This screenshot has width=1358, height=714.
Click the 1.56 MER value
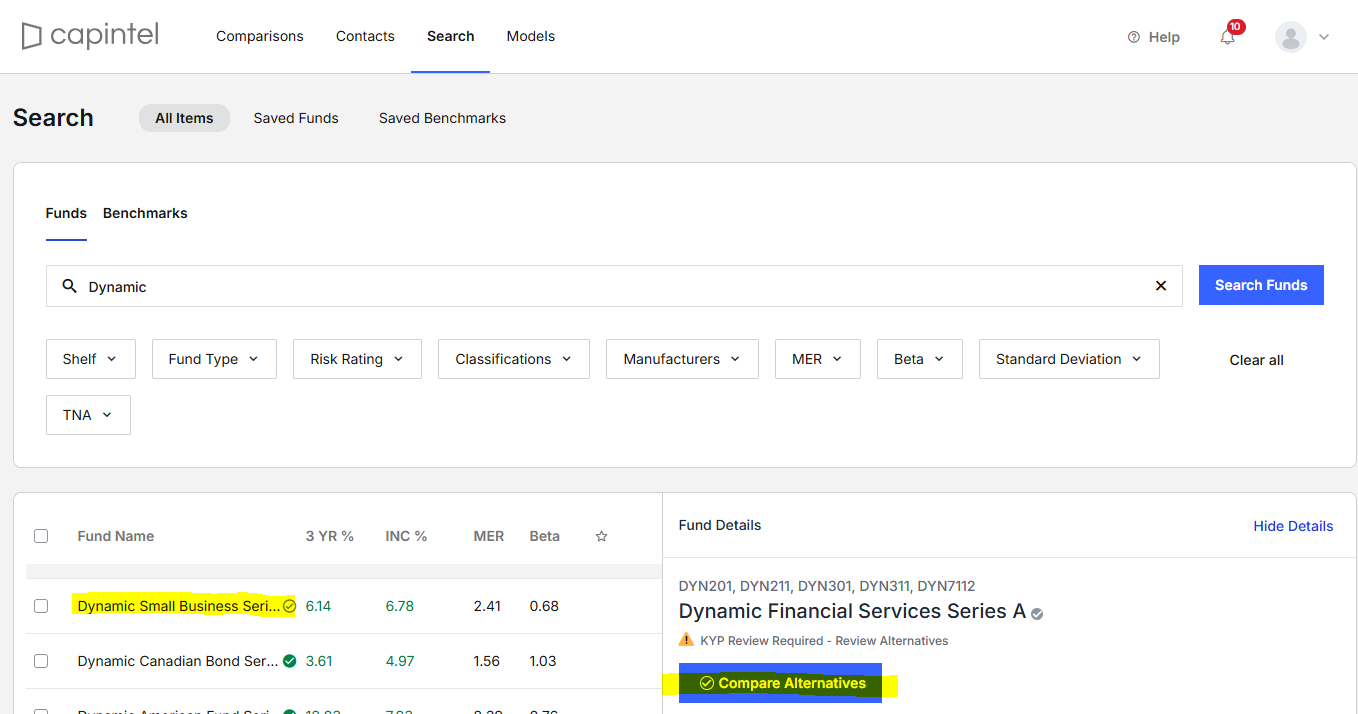[x=488, y=661]
